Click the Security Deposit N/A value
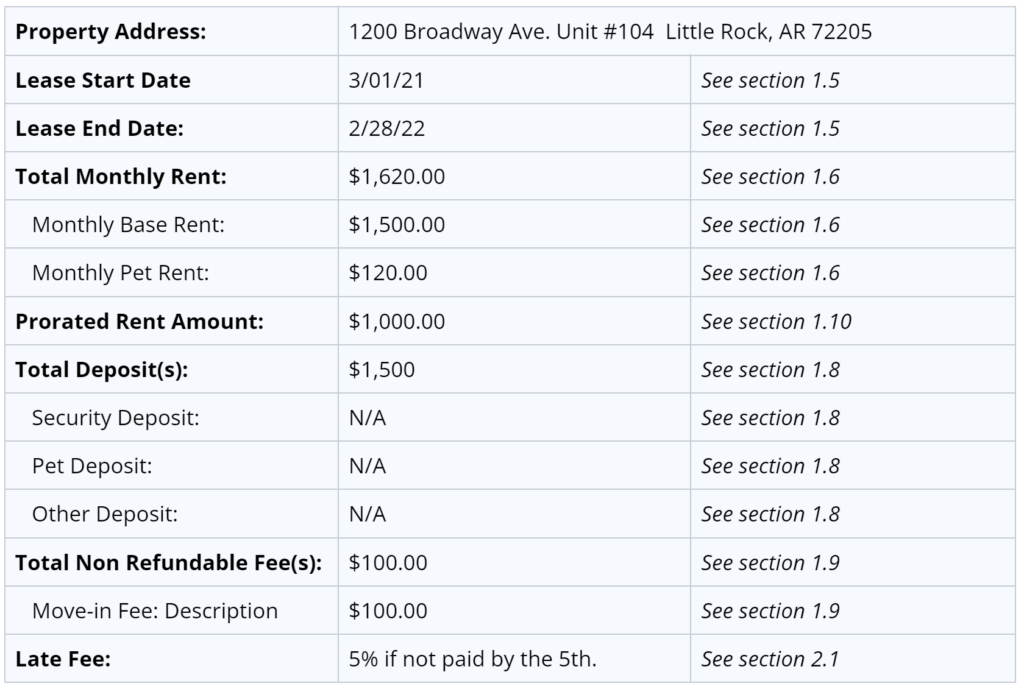This screenshot has width=1024, height=689. click(x=367, y=418)
